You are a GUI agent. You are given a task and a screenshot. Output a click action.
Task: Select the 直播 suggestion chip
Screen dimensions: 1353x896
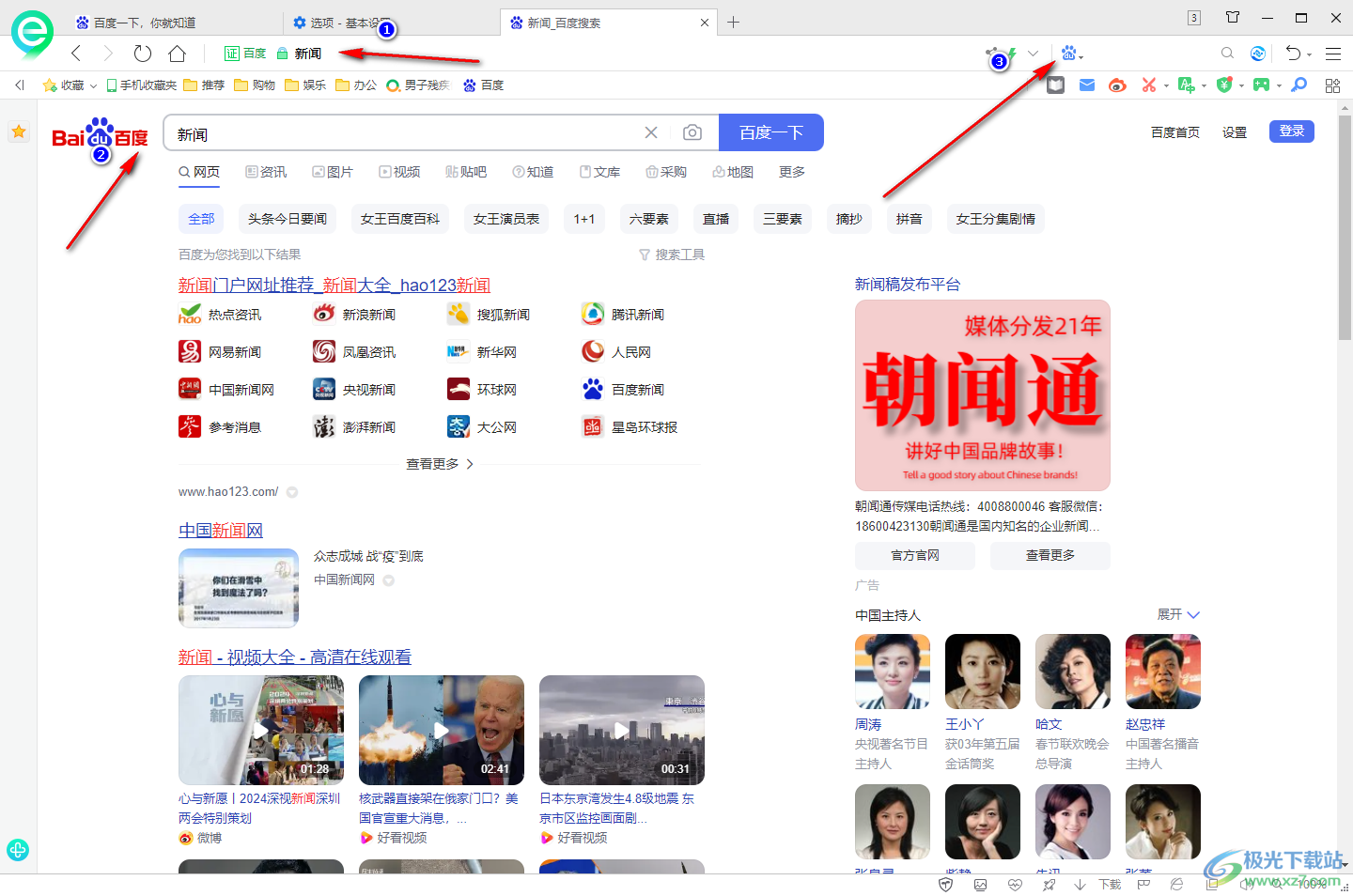716,219
